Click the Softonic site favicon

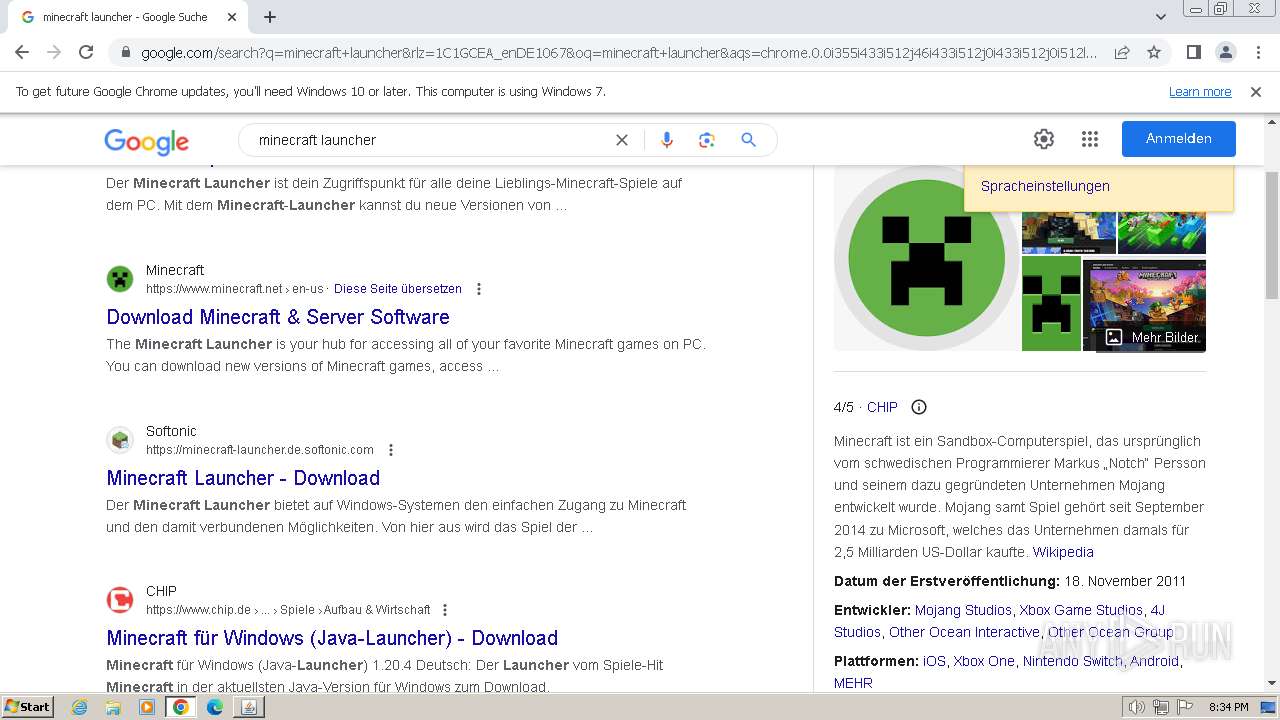pyautogui.click(x=120, y=440)
